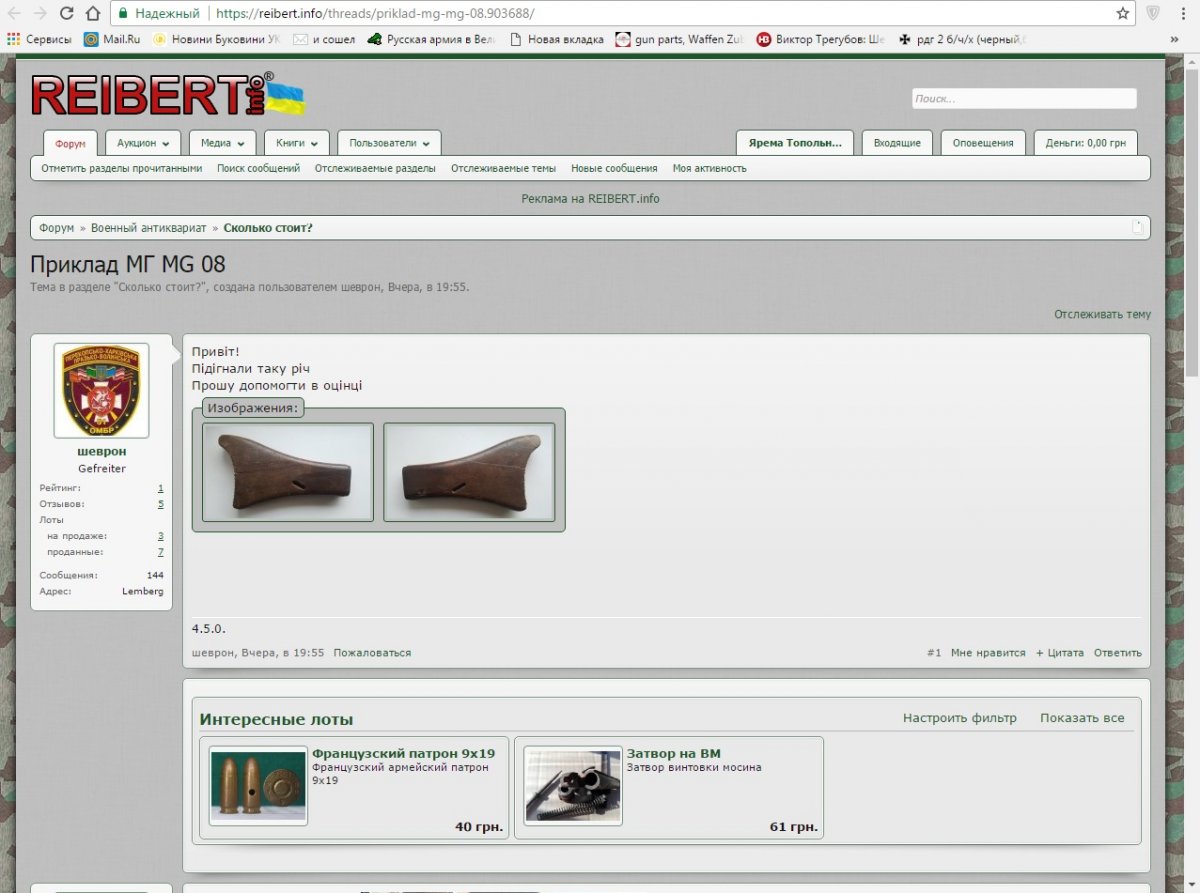Click the browser reload page icon

65,13
